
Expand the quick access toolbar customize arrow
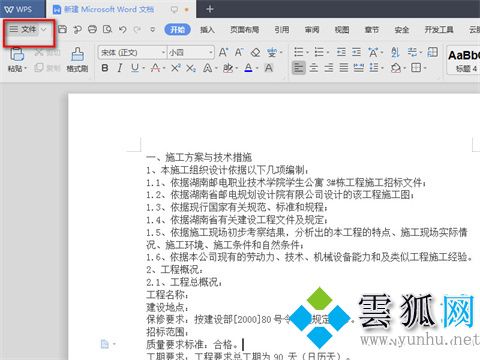click(x=153, y=29)
